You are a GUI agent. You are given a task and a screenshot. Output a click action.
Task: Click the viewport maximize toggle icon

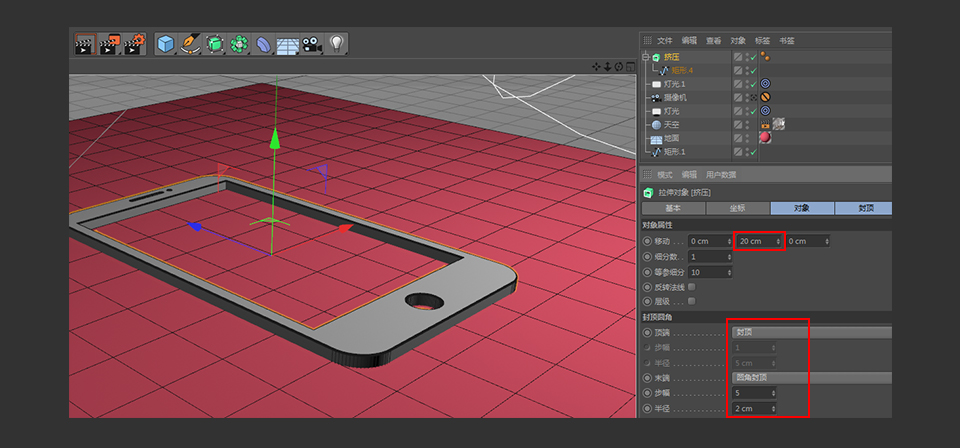[630, 67]
